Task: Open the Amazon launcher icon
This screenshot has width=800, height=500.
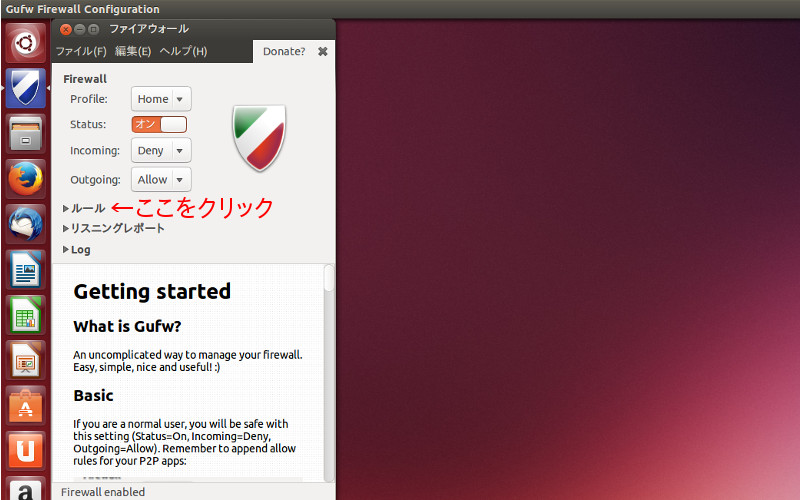Action: tap(26, 489)
